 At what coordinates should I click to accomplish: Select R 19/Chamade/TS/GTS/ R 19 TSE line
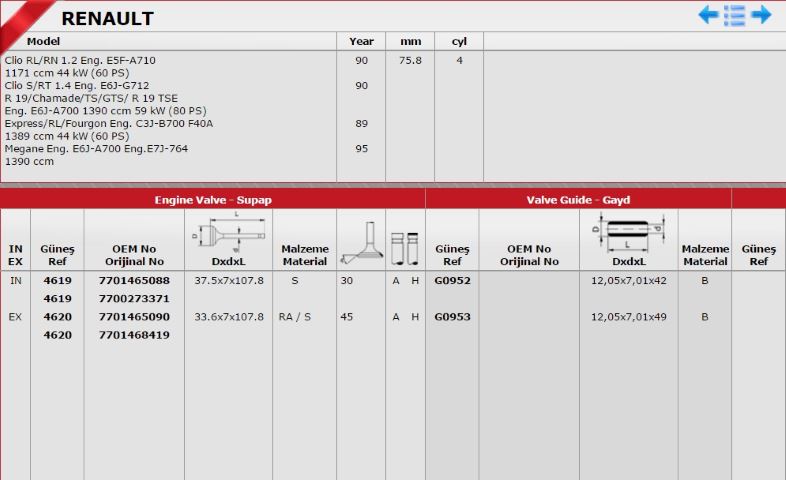[91, 98]
